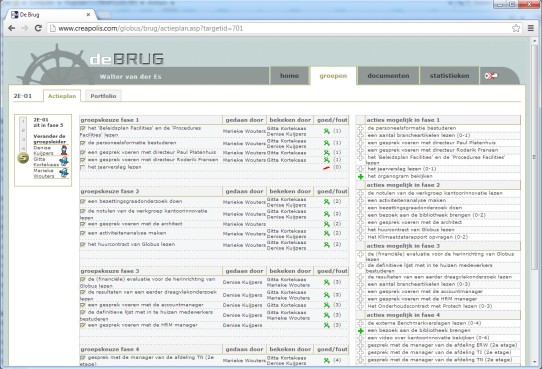
Task: Click plus icon for 'een gesprek voeren met de accountmanager' in acties list
Action: coord(361,292)
